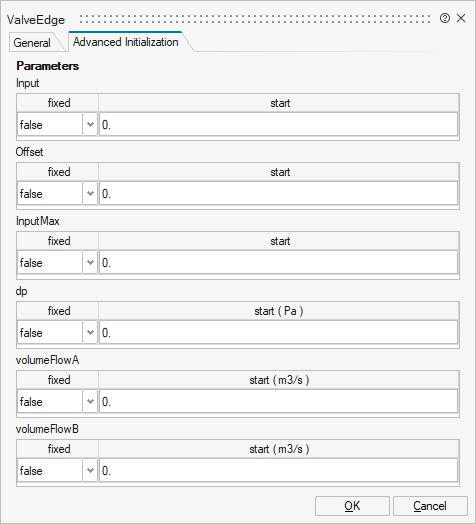Click the dp start (Pa) field
This screenshot has height=524, width=476.
point(278,333)
